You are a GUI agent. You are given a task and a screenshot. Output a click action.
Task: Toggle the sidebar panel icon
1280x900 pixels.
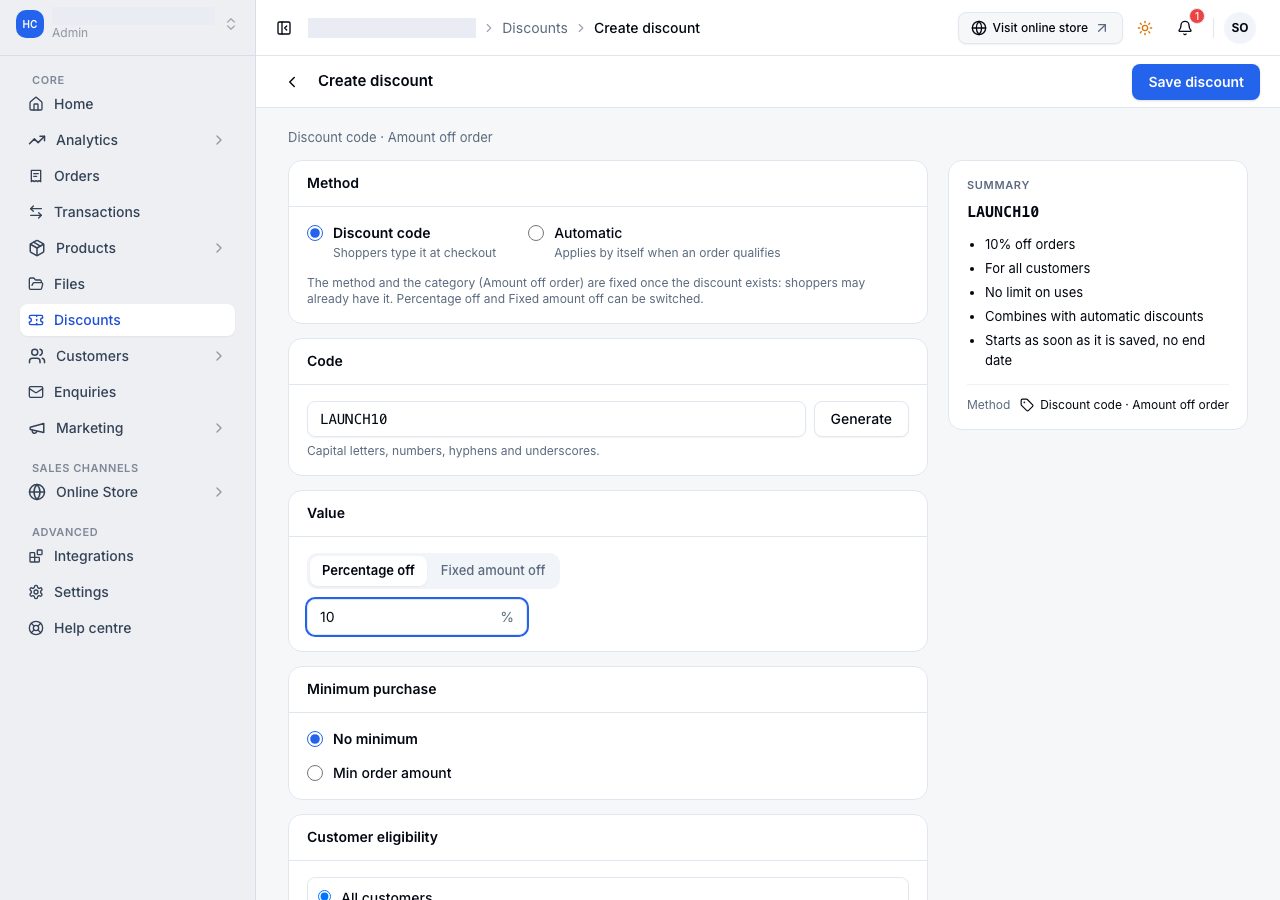click(284, 28)
